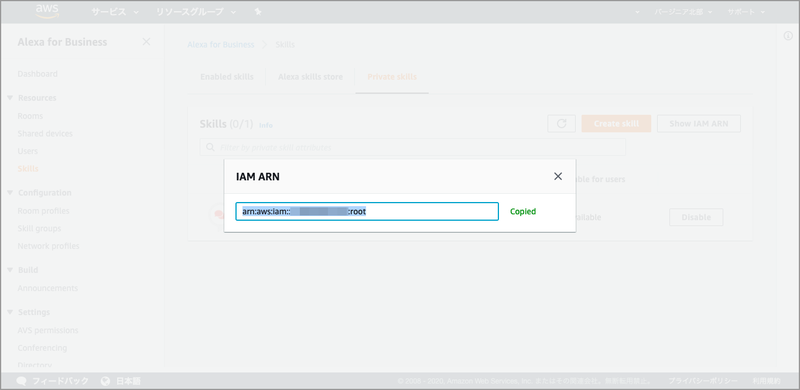Switch to the Alexa skills store tab
The image size is (800, 390).
pyautogui.click(x=310, y=77)
